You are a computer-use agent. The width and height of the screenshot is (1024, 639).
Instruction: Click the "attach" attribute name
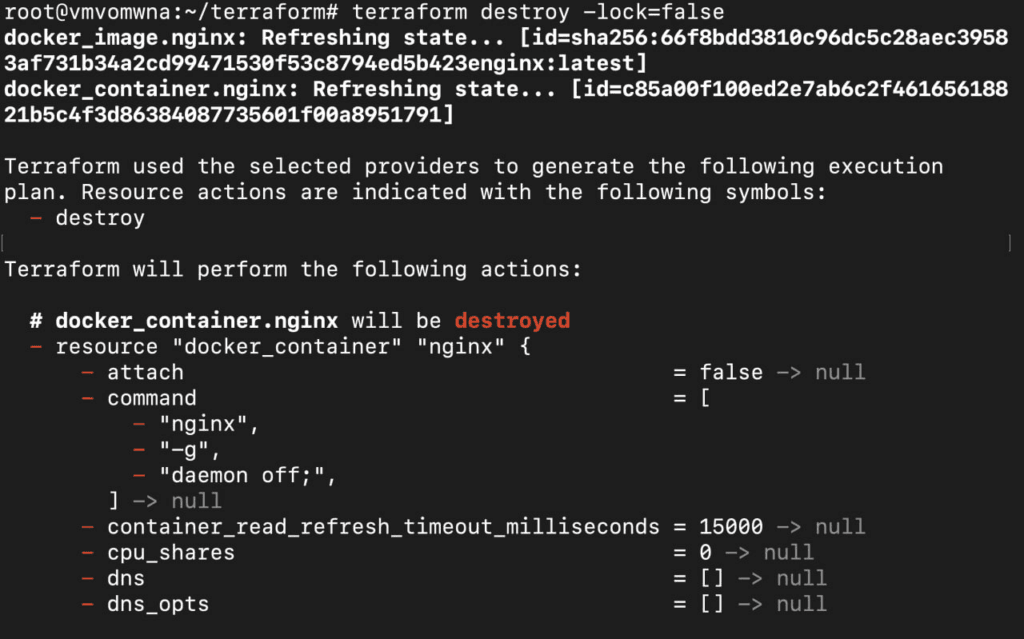(x=145, y=373)
